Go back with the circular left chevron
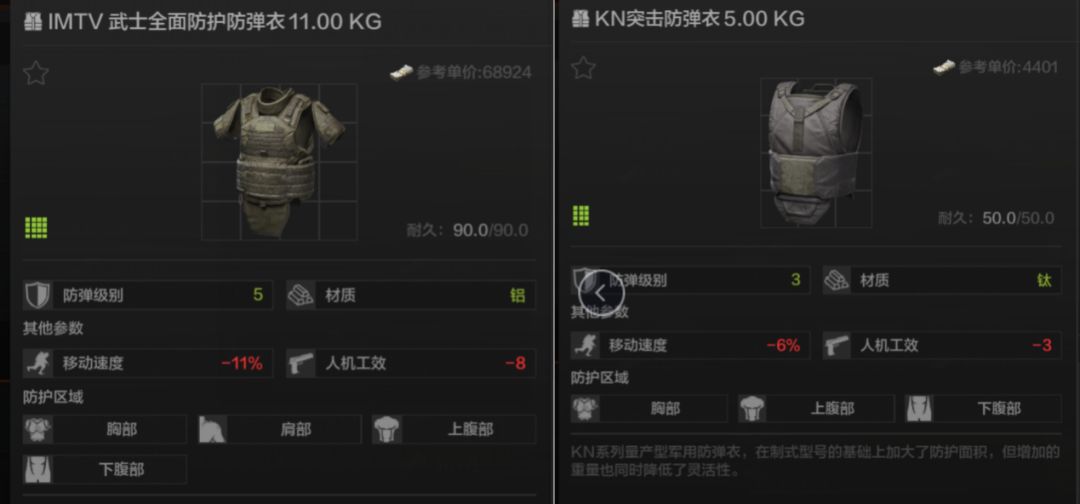 pos(601,293)
